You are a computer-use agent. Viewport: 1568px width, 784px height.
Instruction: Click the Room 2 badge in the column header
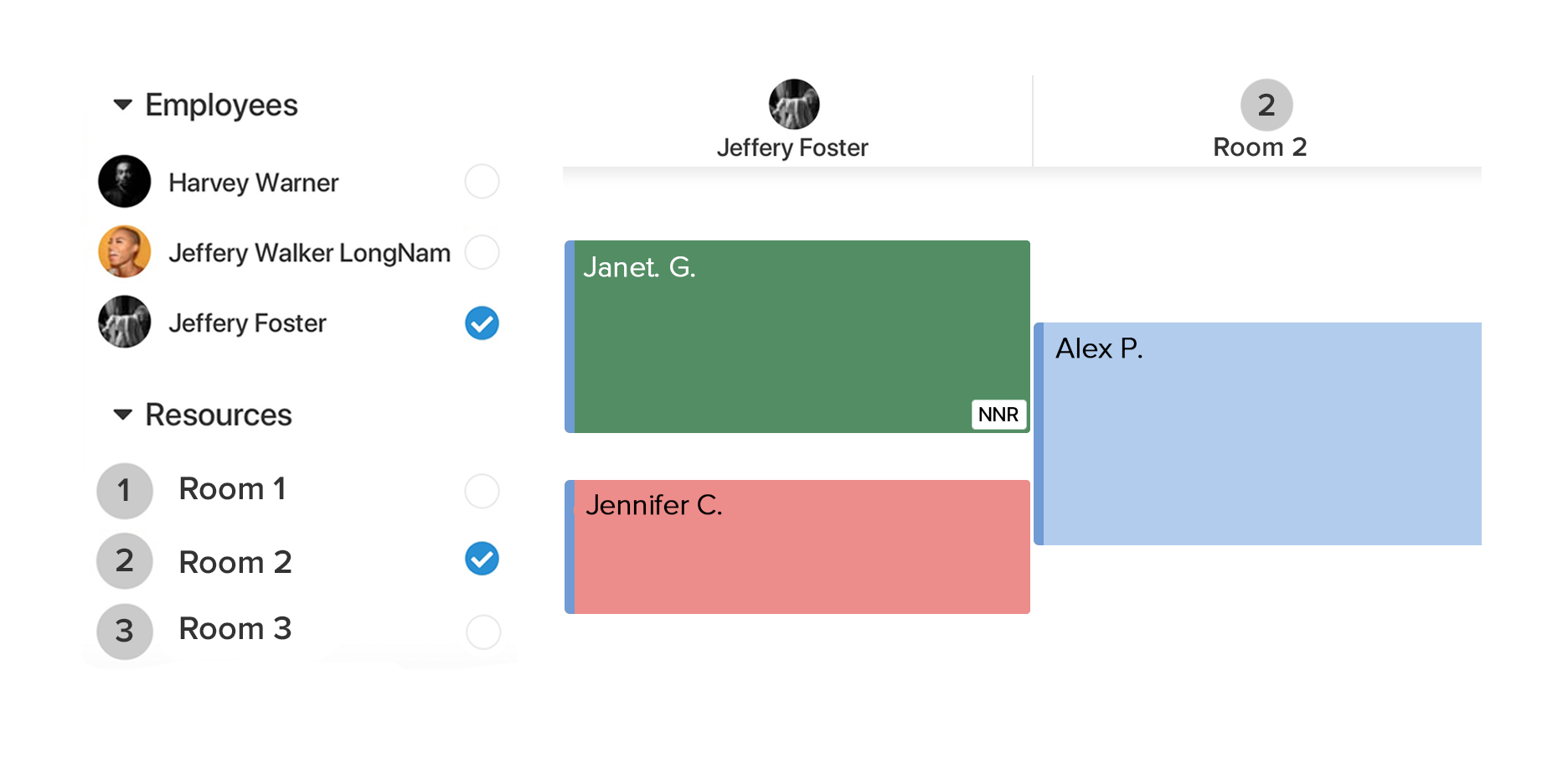1266,105
